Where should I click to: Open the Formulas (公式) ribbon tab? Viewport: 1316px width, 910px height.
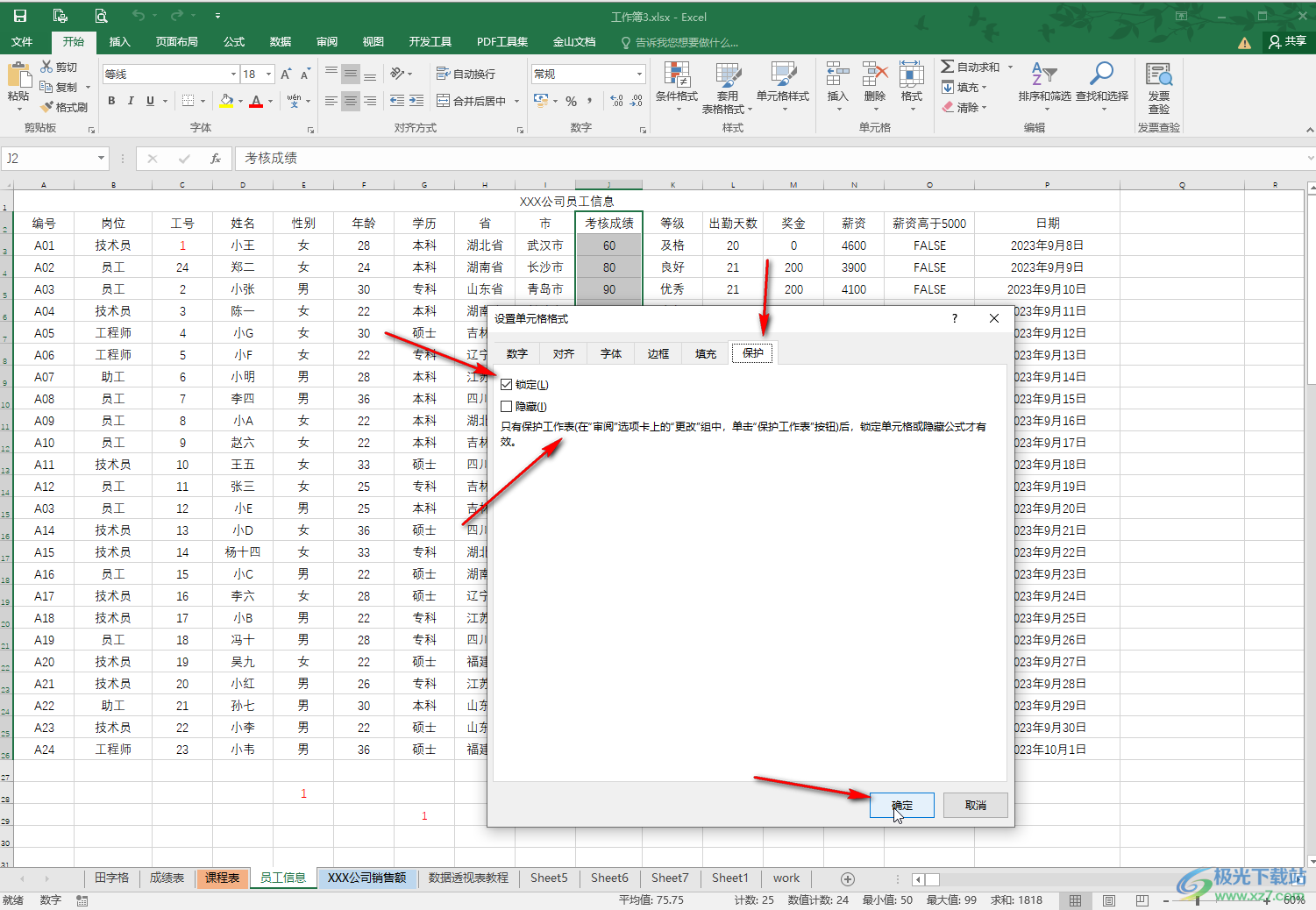pyautogui.click(x=234, y=41)
